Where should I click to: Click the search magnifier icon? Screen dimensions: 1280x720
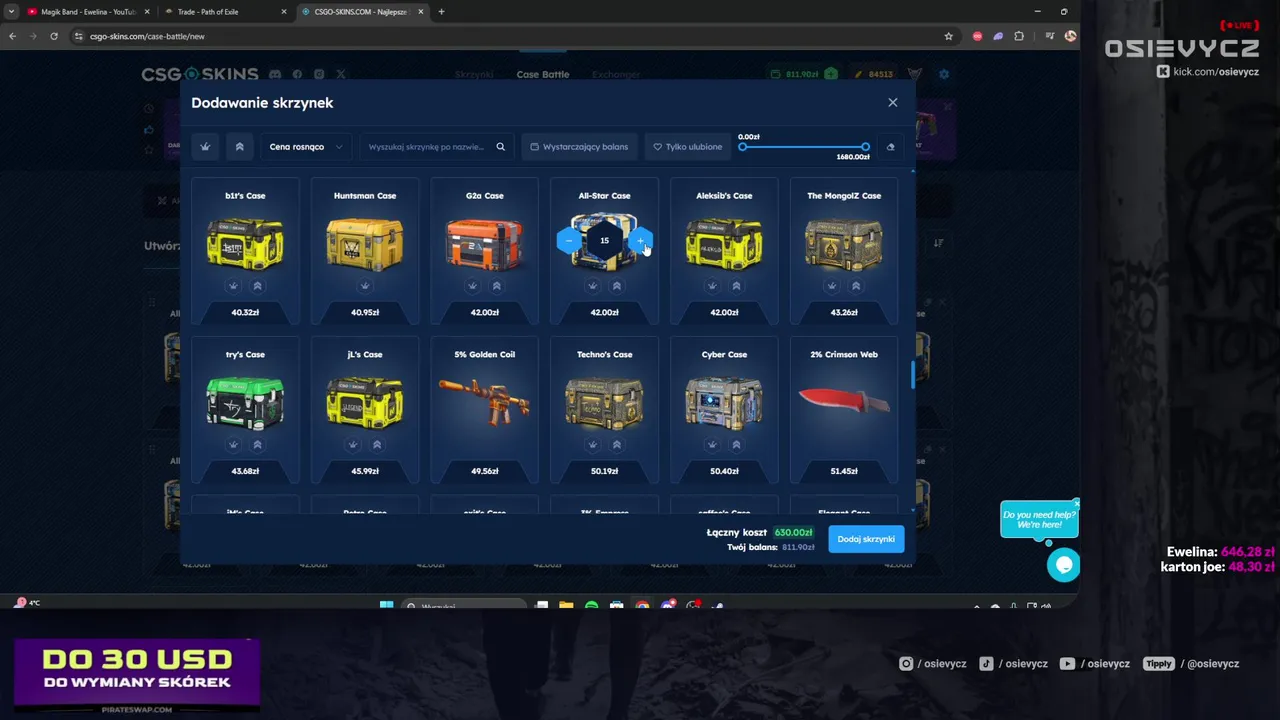[501, 147]
